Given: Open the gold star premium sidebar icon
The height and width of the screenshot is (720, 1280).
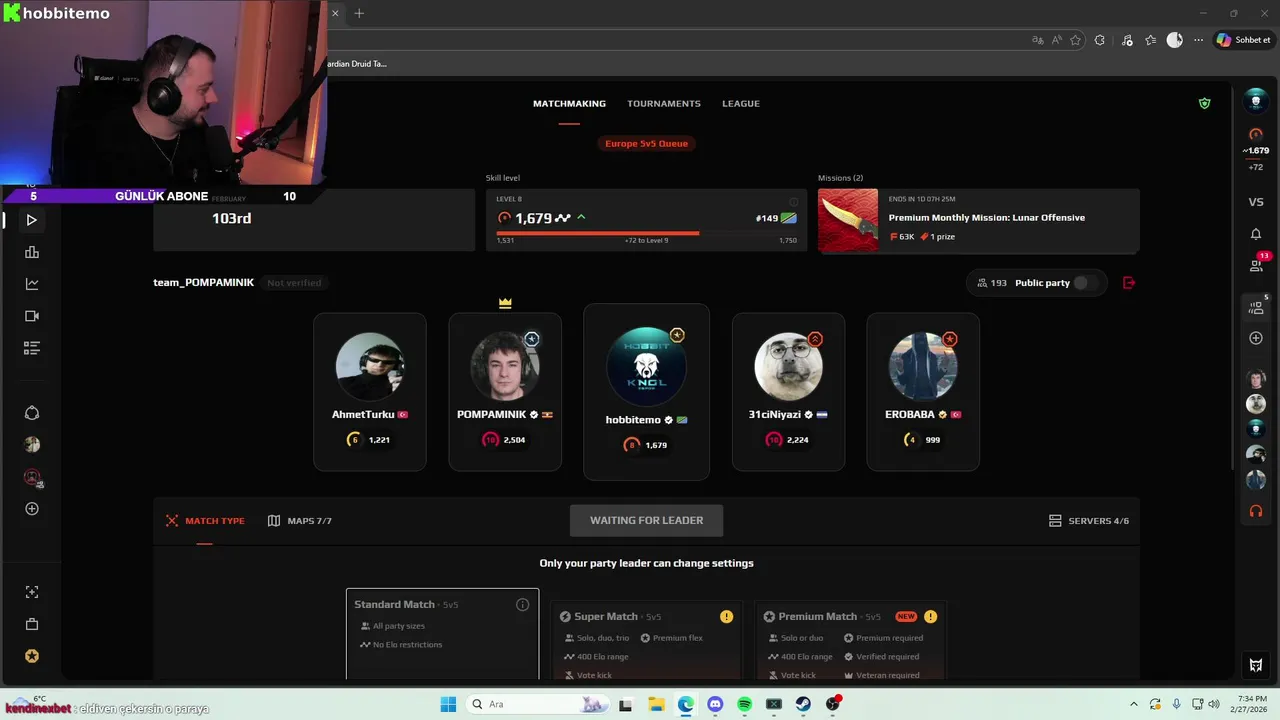Looking at the screenshot, I should click(32, 656).
